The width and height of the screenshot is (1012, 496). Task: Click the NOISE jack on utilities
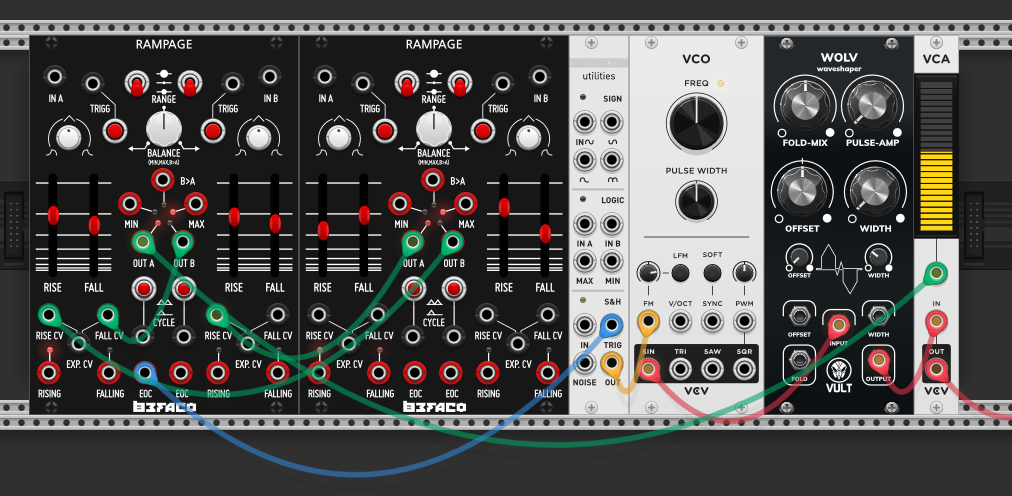click(585, 363)
